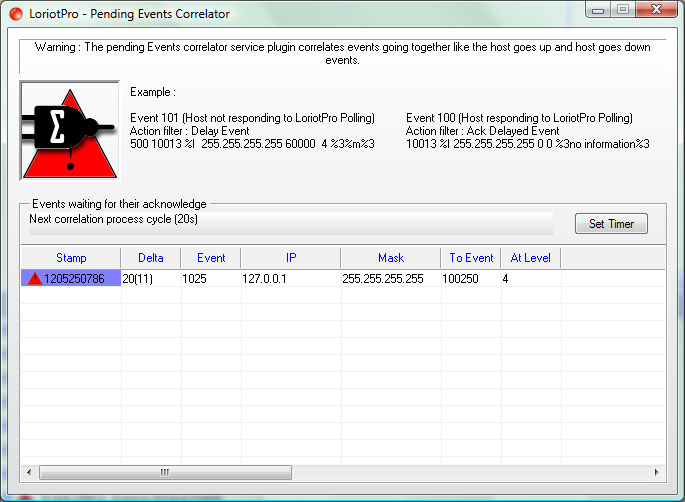Minimize the Pending Events Correlator window
685x502 pixels.
tap(598, 10)
